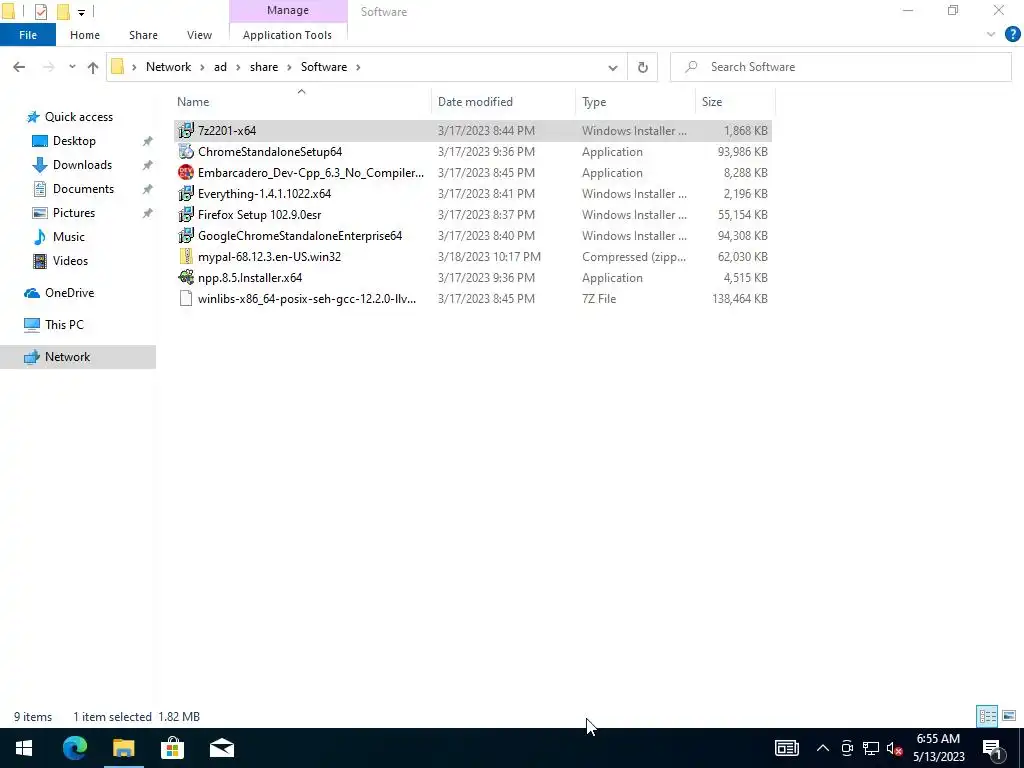Open the notification center icon
This screenshot has height=768, width=1024.
(992, 748)
